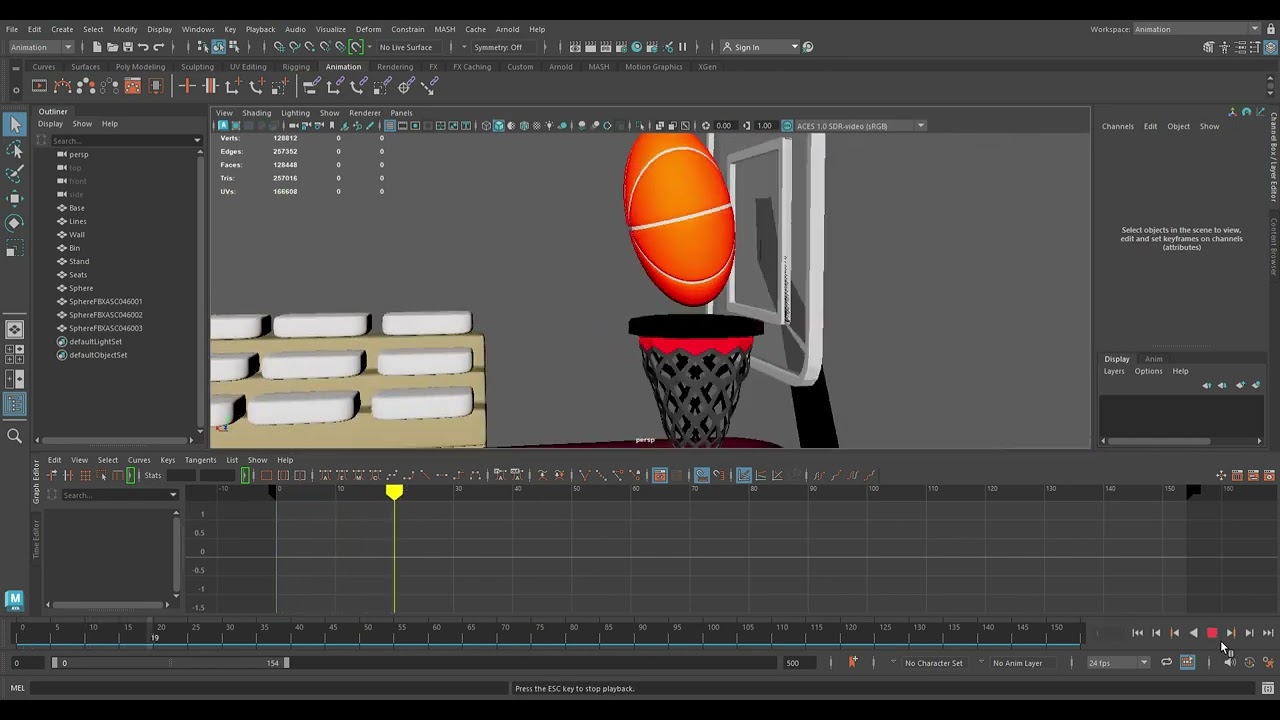Screen dimensions: 1280x720
Task: Open Outliner search filter dropdown arrow
Action: point(197,141)
